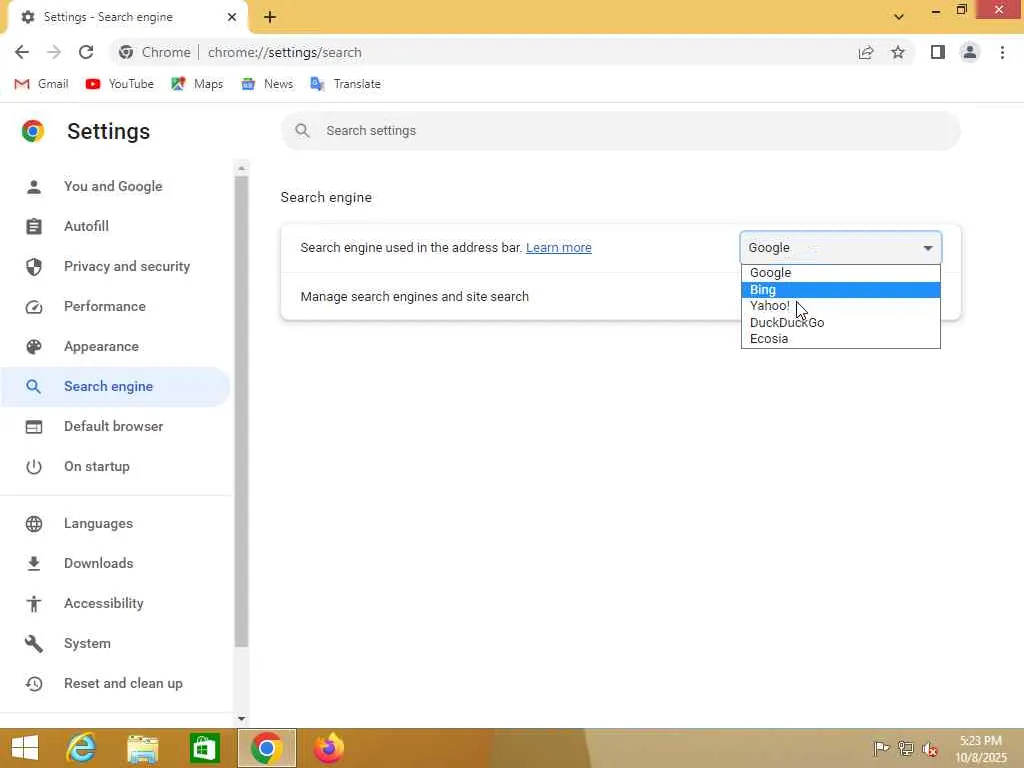
Task: Launch Internet Explorer from taskbar
Action: point(81,748)
